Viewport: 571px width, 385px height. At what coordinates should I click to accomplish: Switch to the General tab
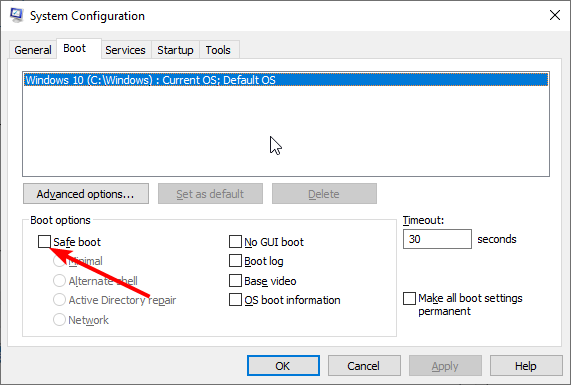click(33, 50)
